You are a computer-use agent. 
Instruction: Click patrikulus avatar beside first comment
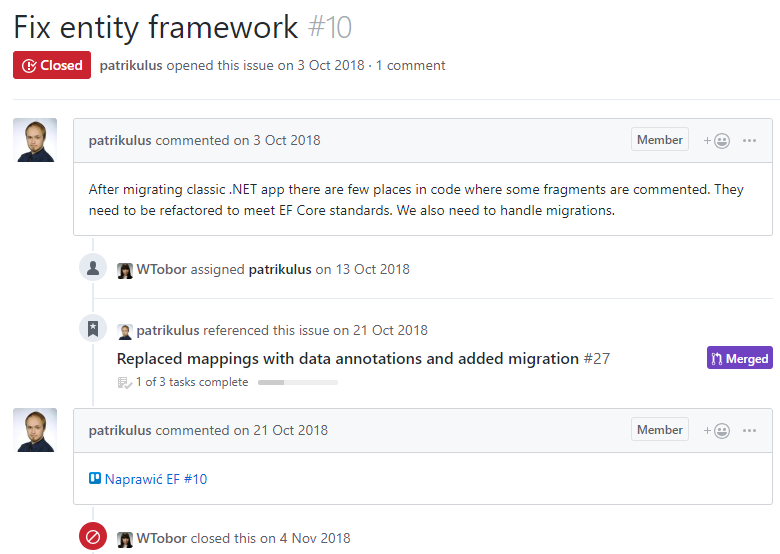pyautogui.click(x=35, y=140)
